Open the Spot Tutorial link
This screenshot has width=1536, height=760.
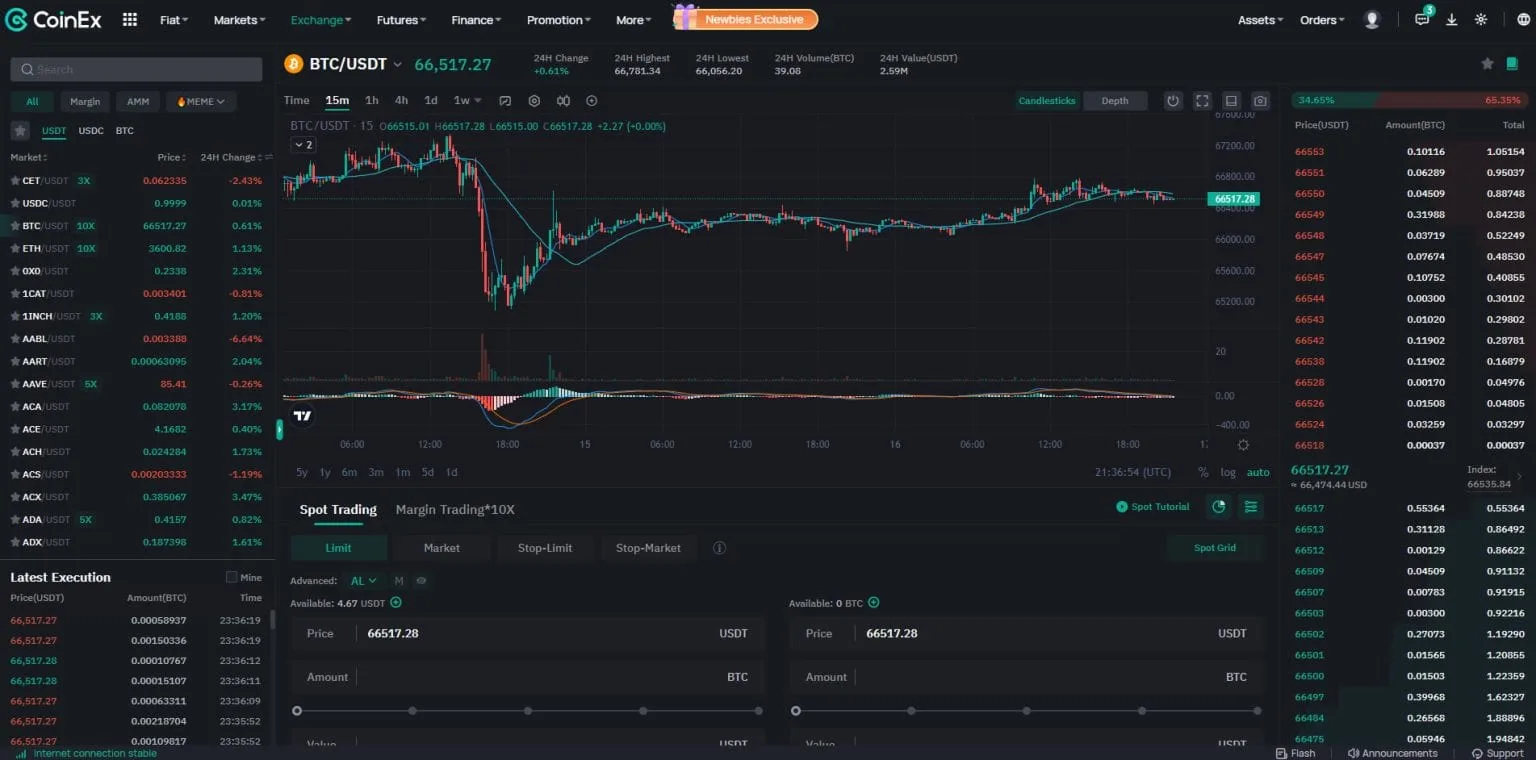coord(1153,507)
